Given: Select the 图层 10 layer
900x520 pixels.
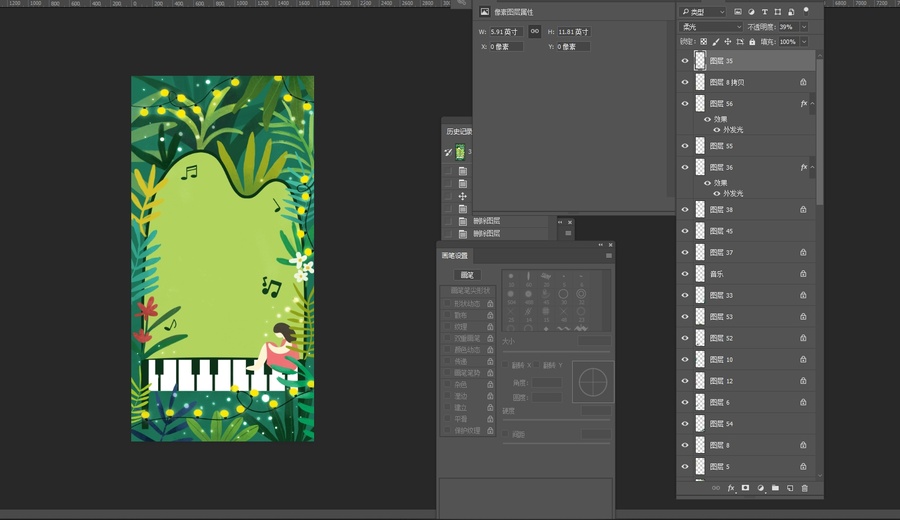Looking at the screenshot, I should [748, 359].
